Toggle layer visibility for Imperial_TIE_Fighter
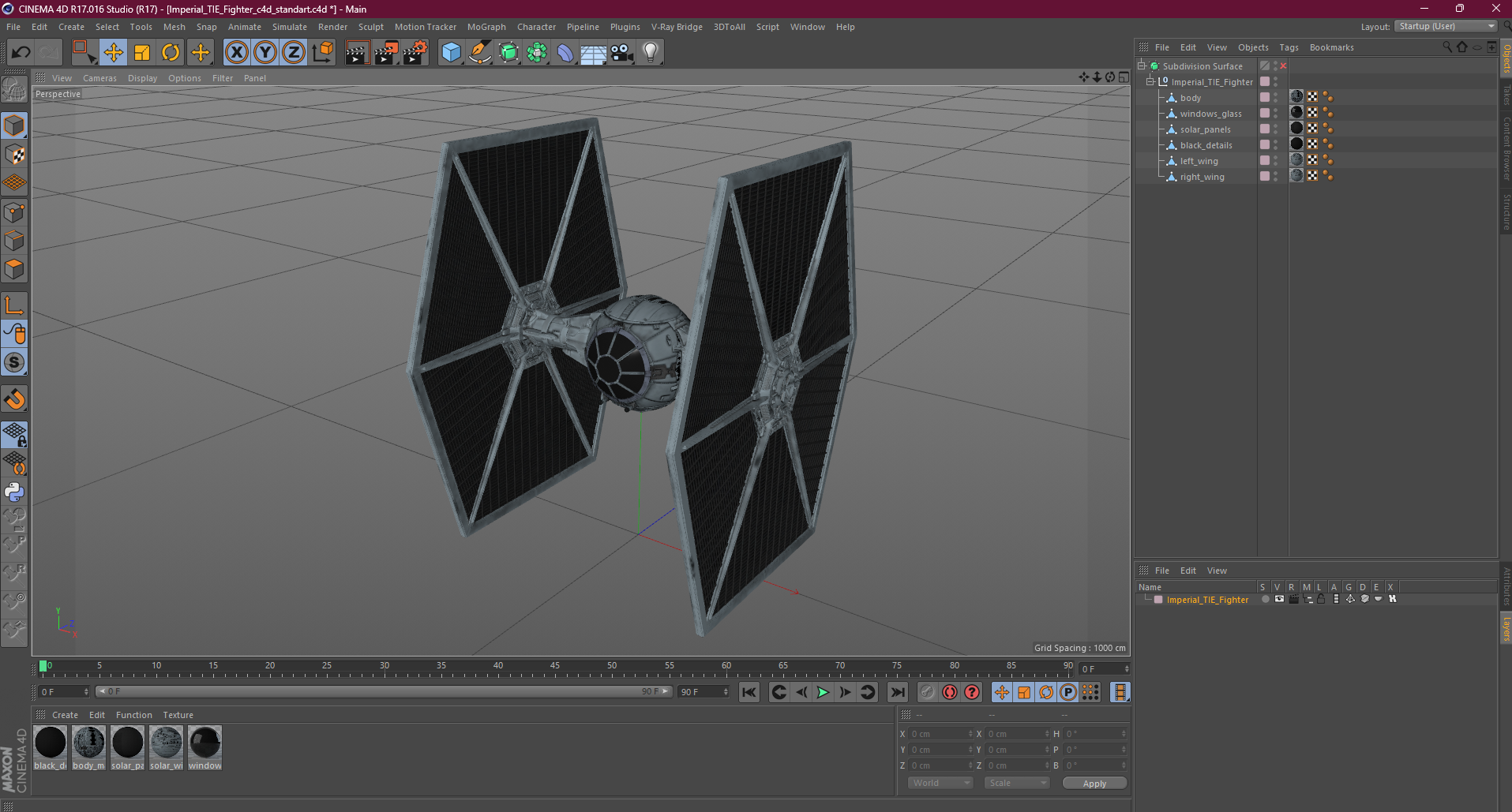 tap(1279, 599)
